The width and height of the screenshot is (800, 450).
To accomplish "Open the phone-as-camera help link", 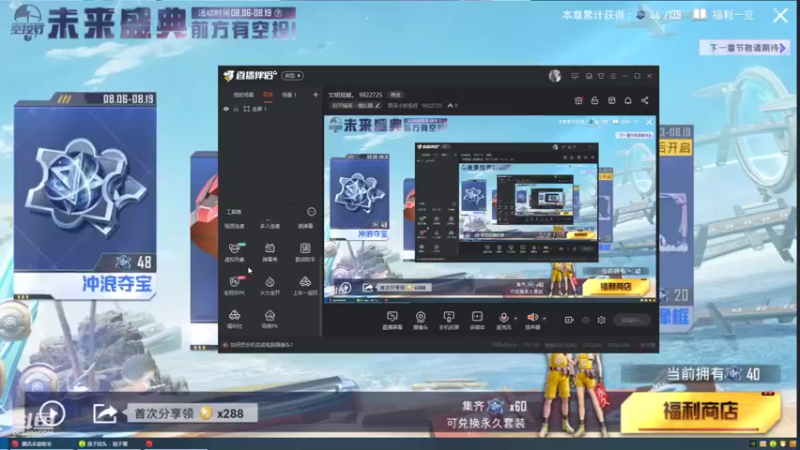I will [x=261, y=345].
